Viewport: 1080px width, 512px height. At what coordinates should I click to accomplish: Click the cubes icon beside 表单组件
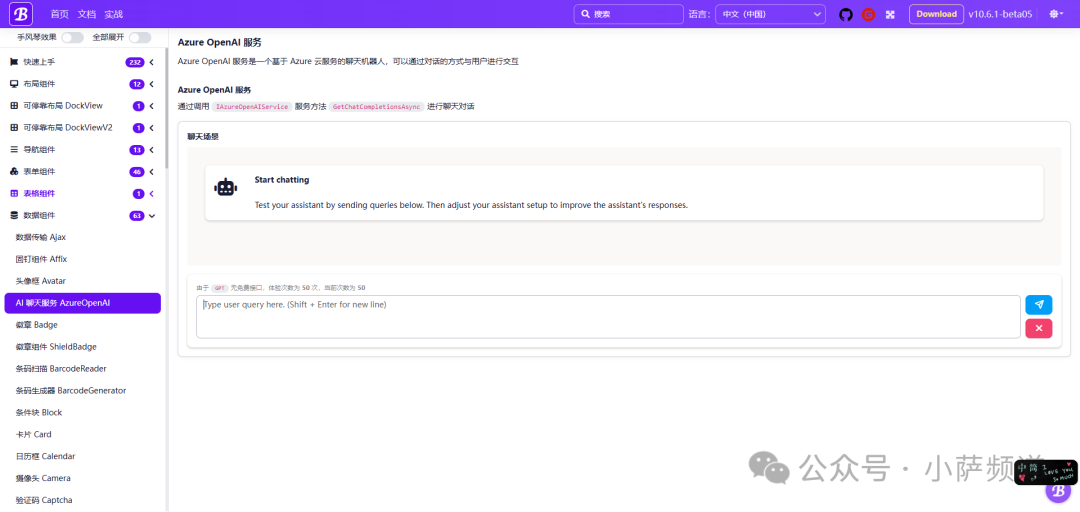pos(14,172)
